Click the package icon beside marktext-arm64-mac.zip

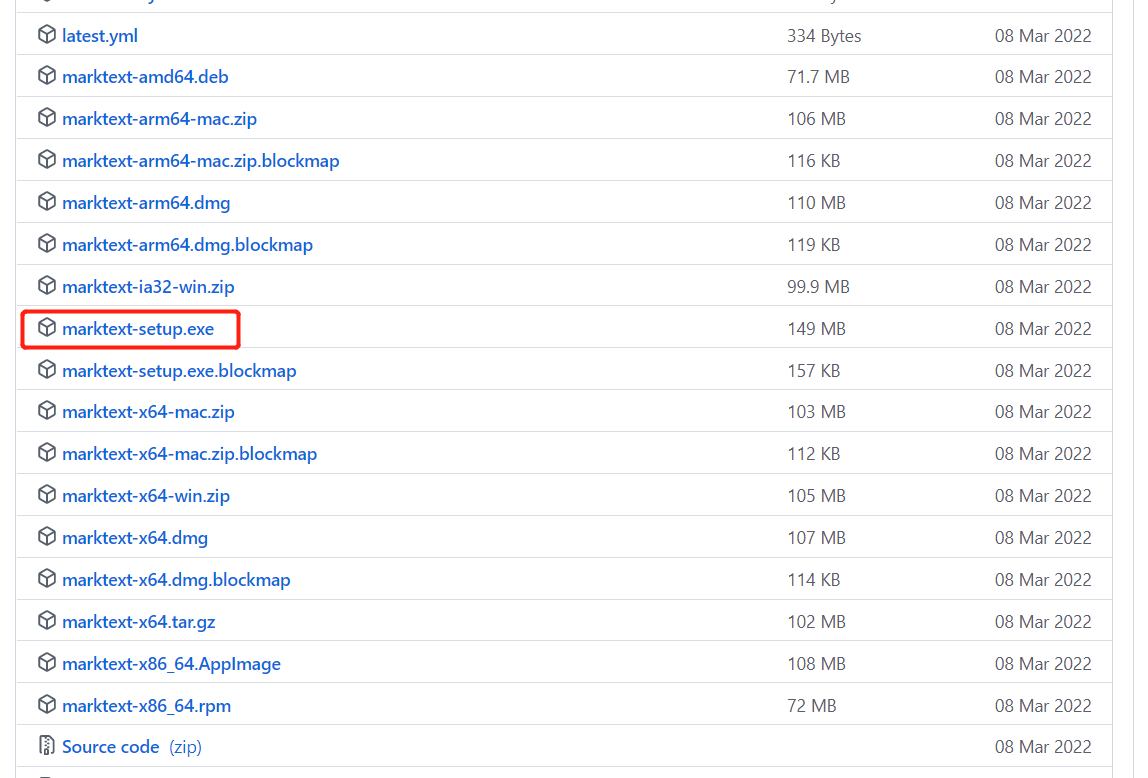(x=47, y=117)
